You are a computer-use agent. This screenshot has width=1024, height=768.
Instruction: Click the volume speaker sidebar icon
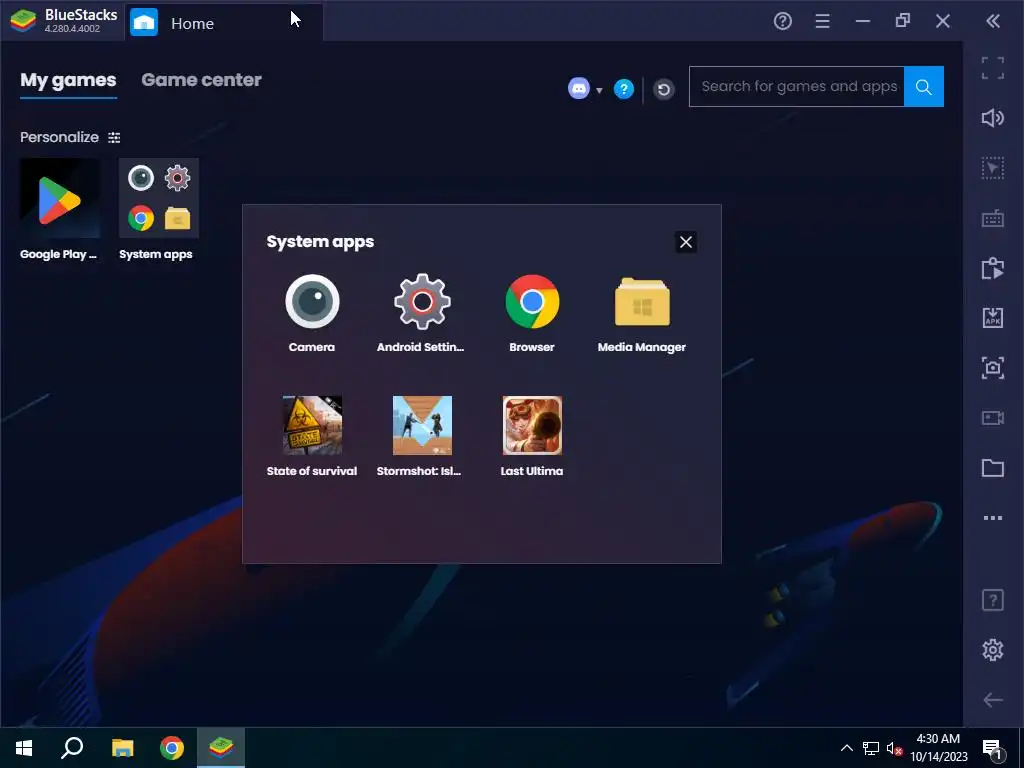[993, 118]
